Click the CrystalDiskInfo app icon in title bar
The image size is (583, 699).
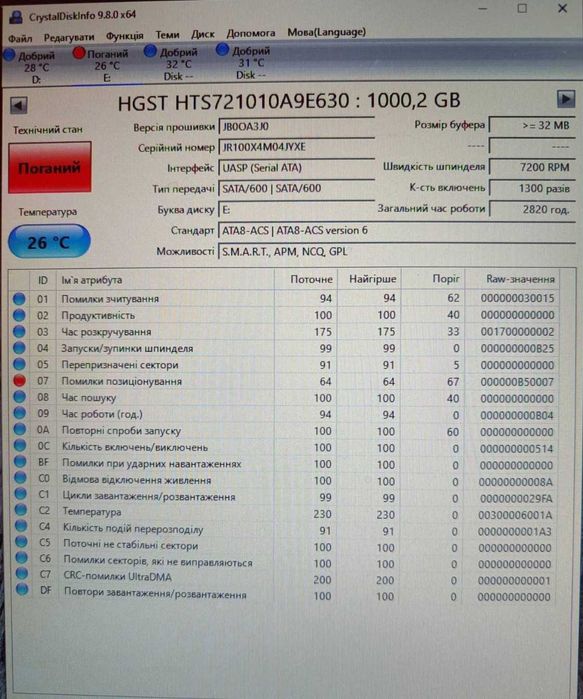click(16, 16)
